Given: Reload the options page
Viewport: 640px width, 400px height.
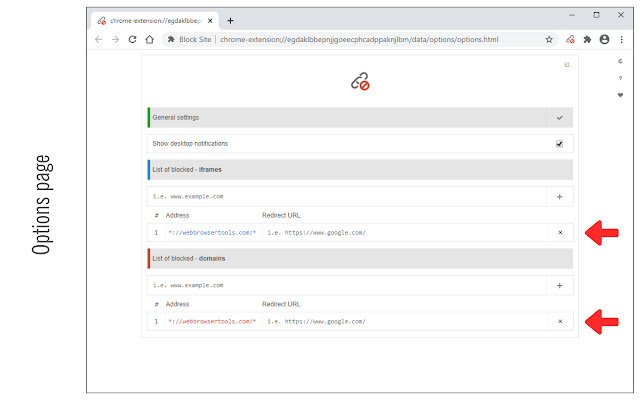Looking at the screenshot, I should coord(132,40).
